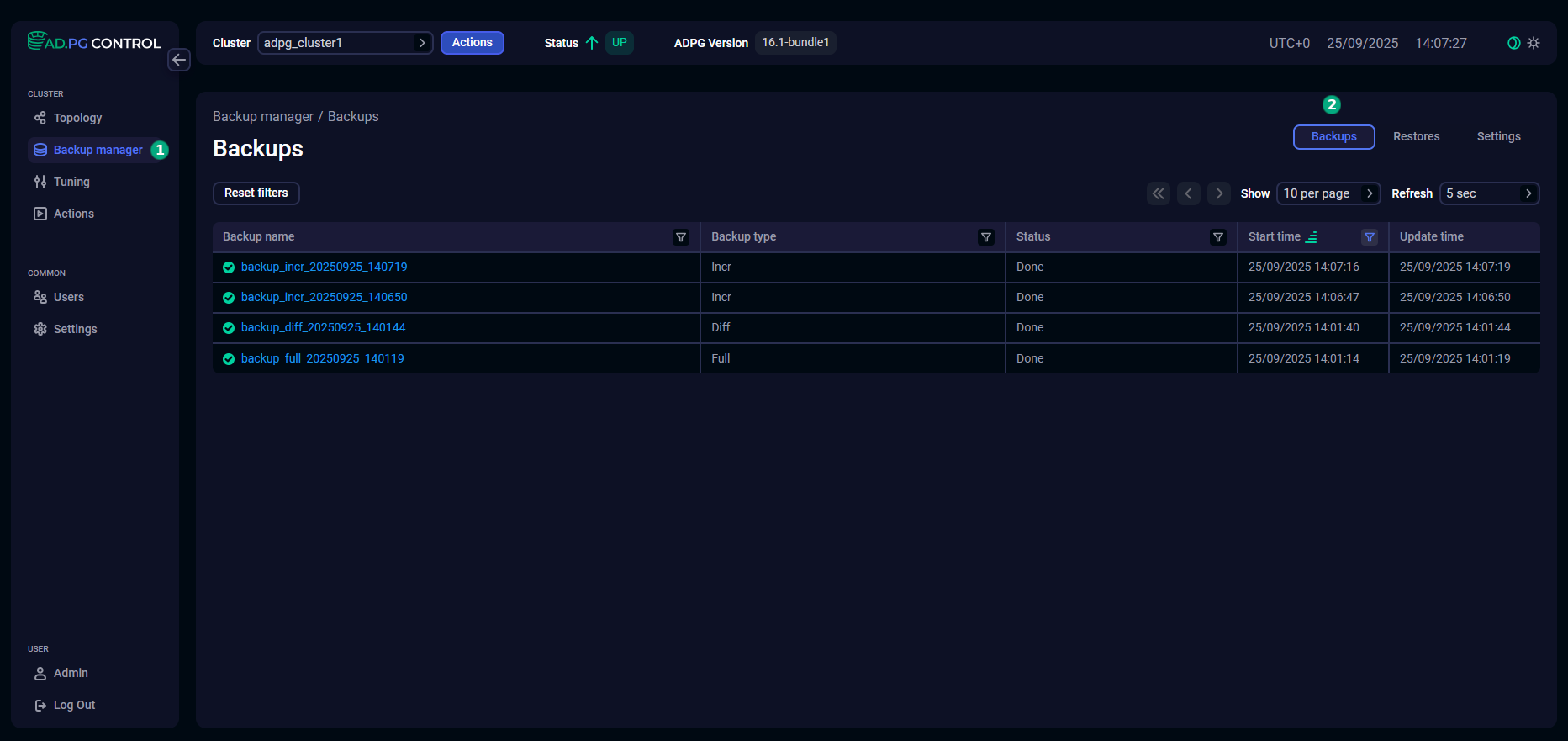This screenshot has width=1568, height=741.
Task: Open Topology in the sidebar
Action: point(77,118)
